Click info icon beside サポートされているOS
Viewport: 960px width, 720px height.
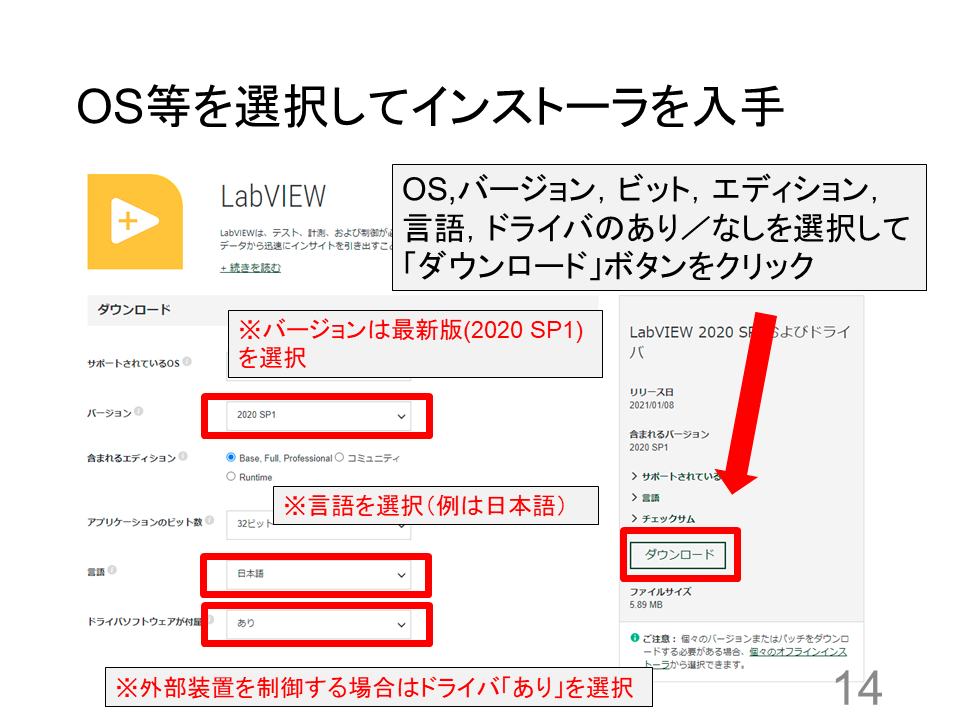(187, 362)
